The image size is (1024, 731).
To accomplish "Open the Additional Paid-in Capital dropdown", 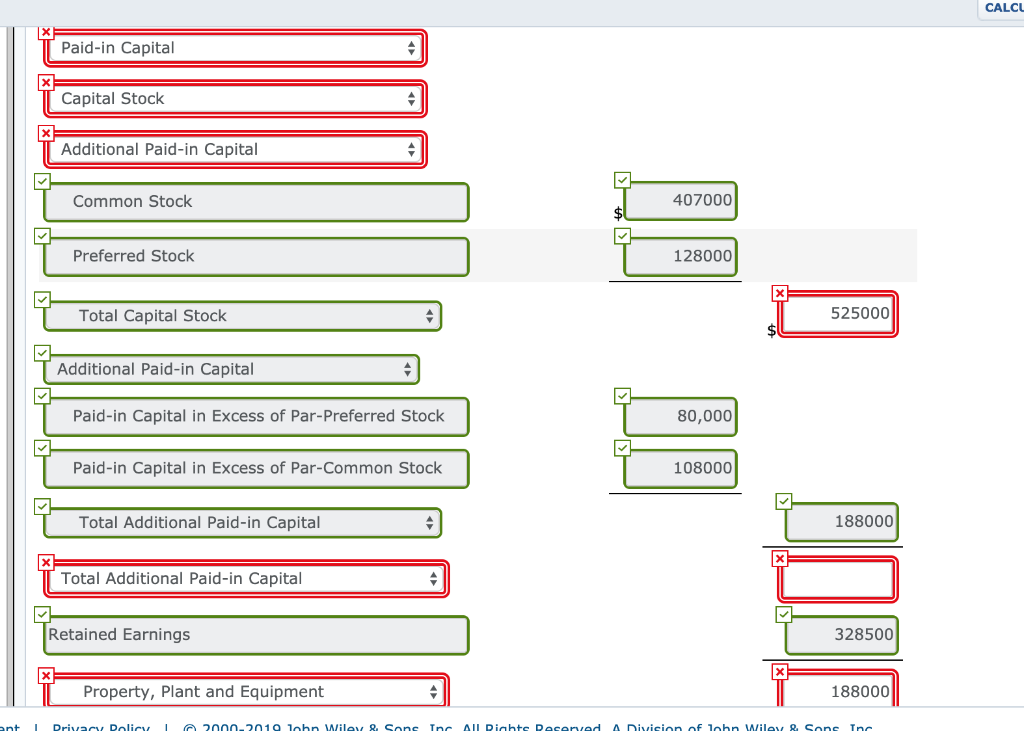I will click(231, 369).
